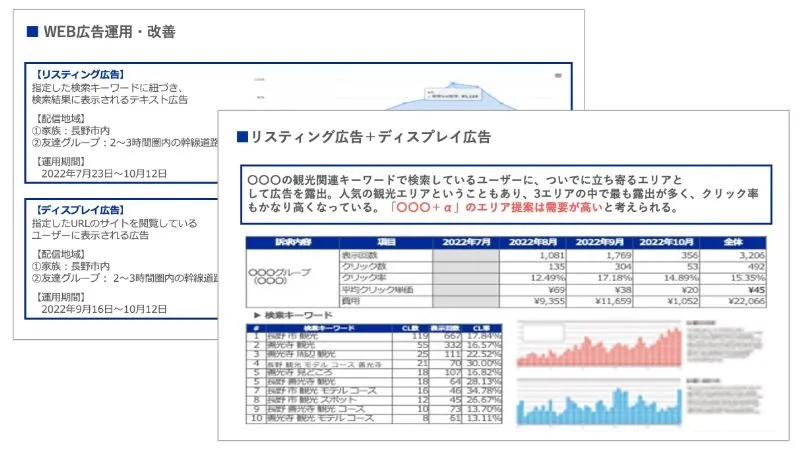Click keyword row 3 善光寺 周辺 観光

[302, 354]
